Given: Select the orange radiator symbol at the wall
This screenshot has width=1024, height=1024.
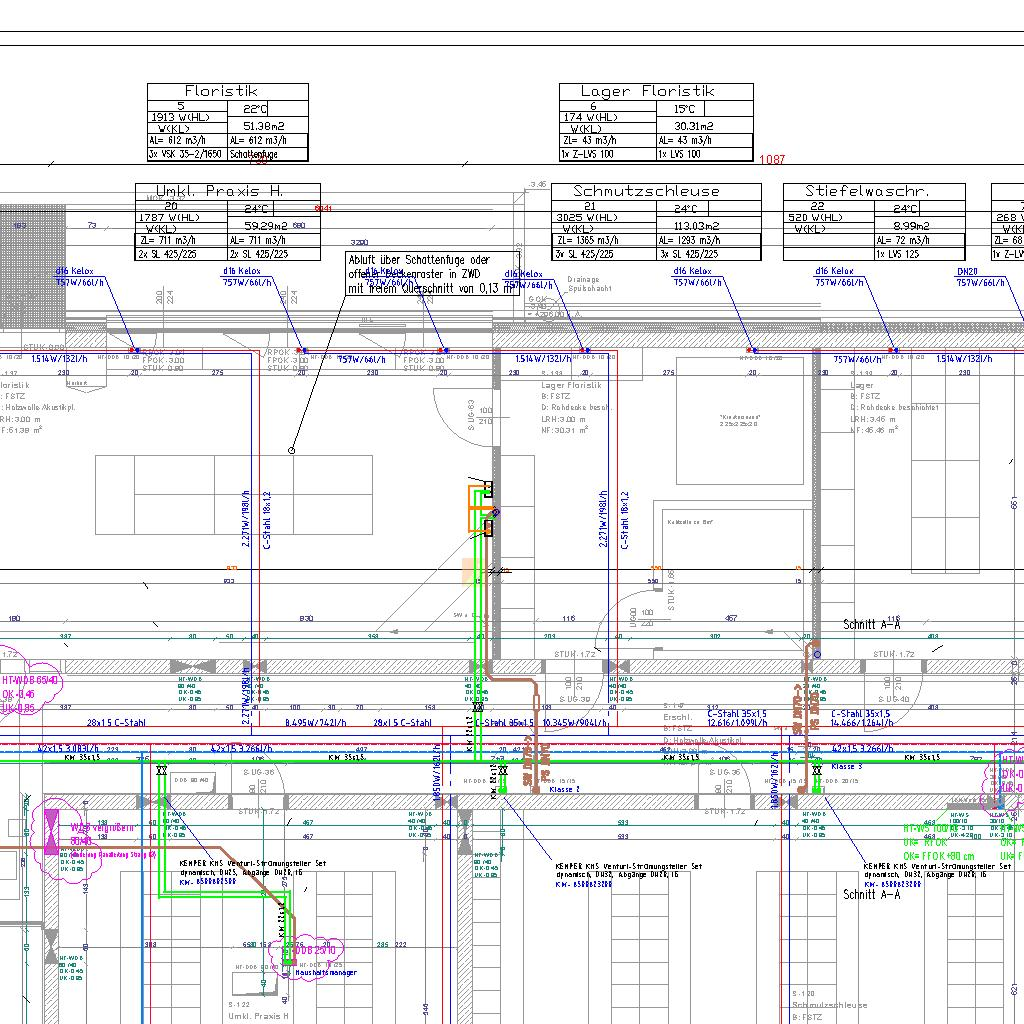Looking at the screenshot, I should point(478,509).
